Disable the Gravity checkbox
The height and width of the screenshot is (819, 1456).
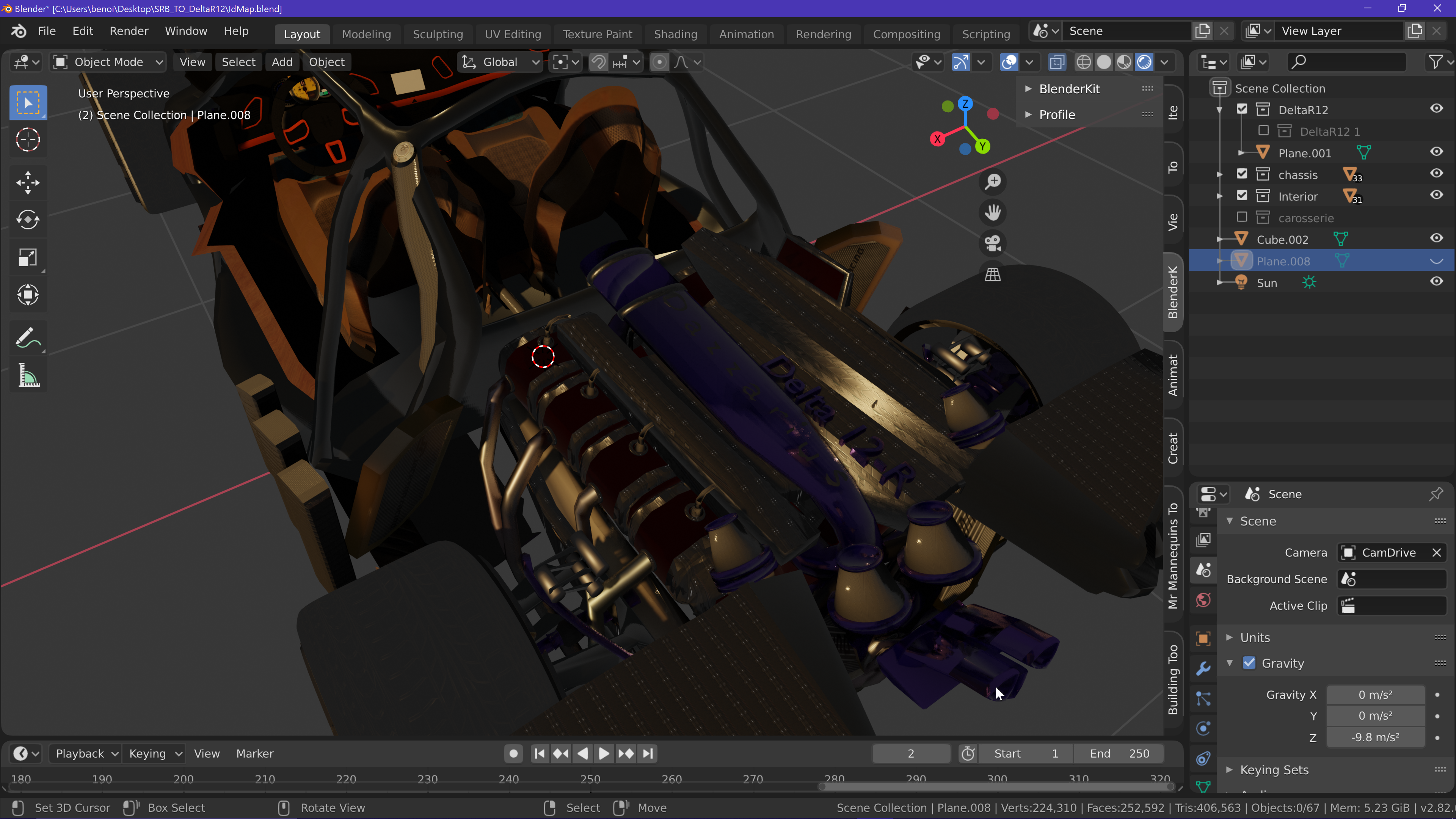[1249, 663]
